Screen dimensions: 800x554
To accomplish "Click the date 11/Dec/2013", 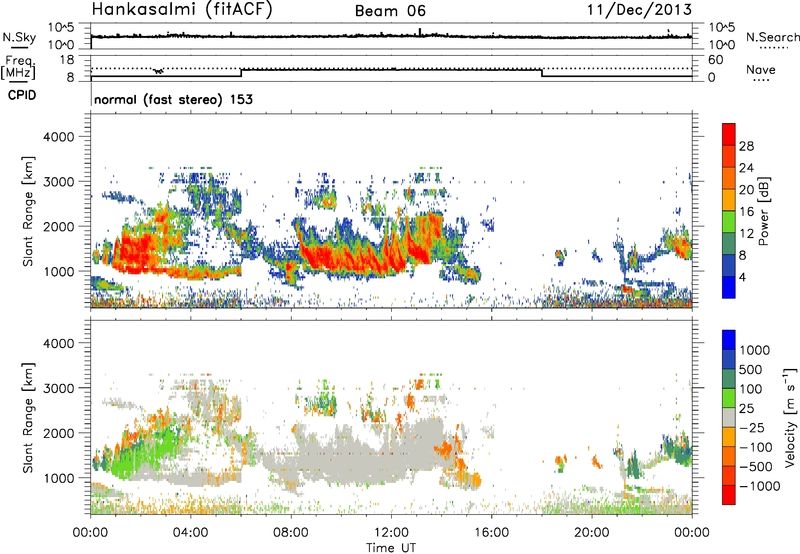I will tap(639, 9).
